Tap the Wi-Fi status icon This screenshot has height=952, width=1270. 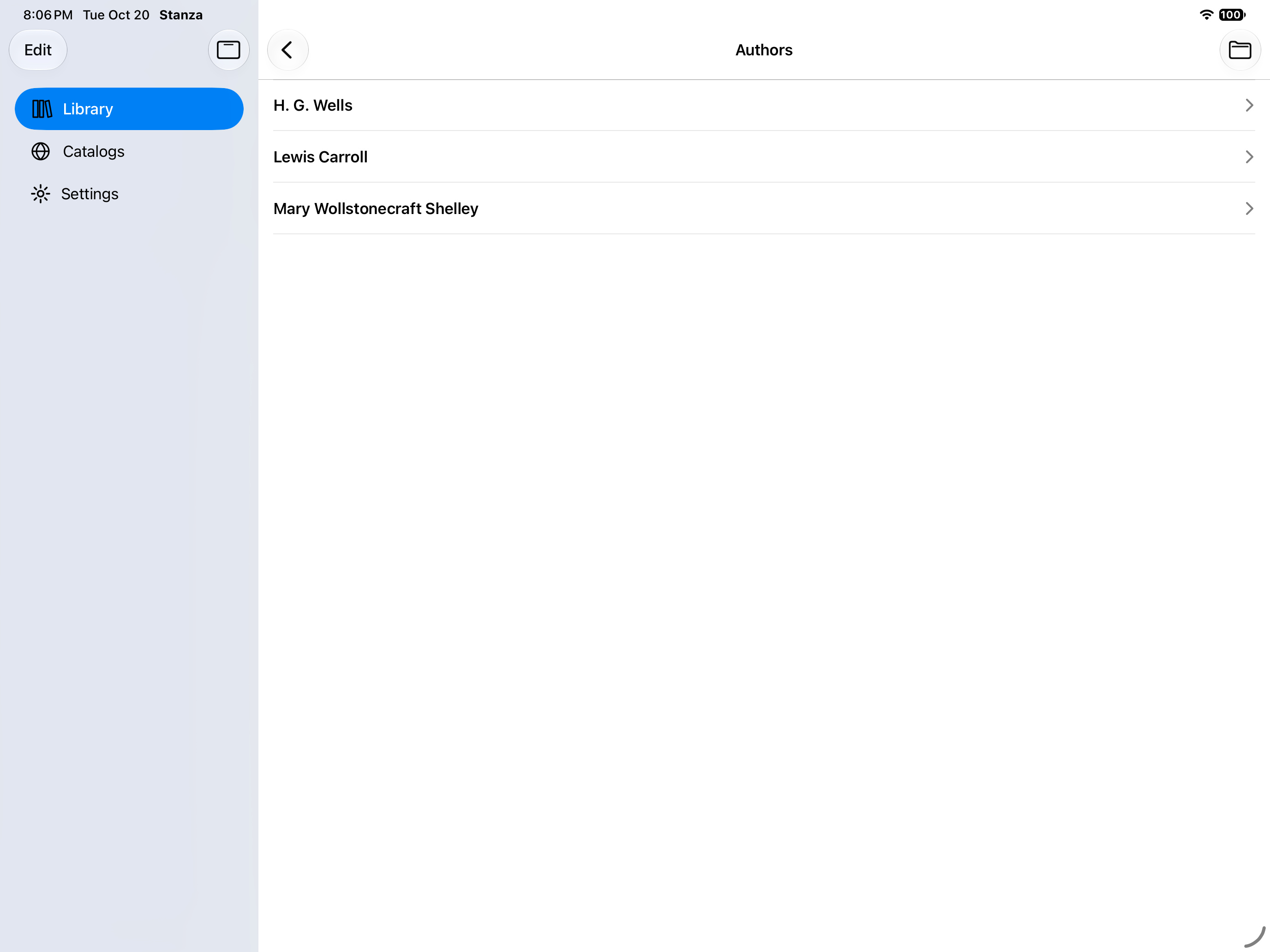pos(1206,15)
